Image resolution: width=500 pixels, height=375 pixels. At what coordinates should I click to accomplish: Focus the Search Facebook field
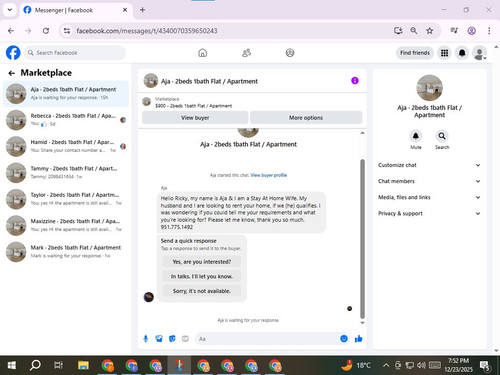[75, 53]
